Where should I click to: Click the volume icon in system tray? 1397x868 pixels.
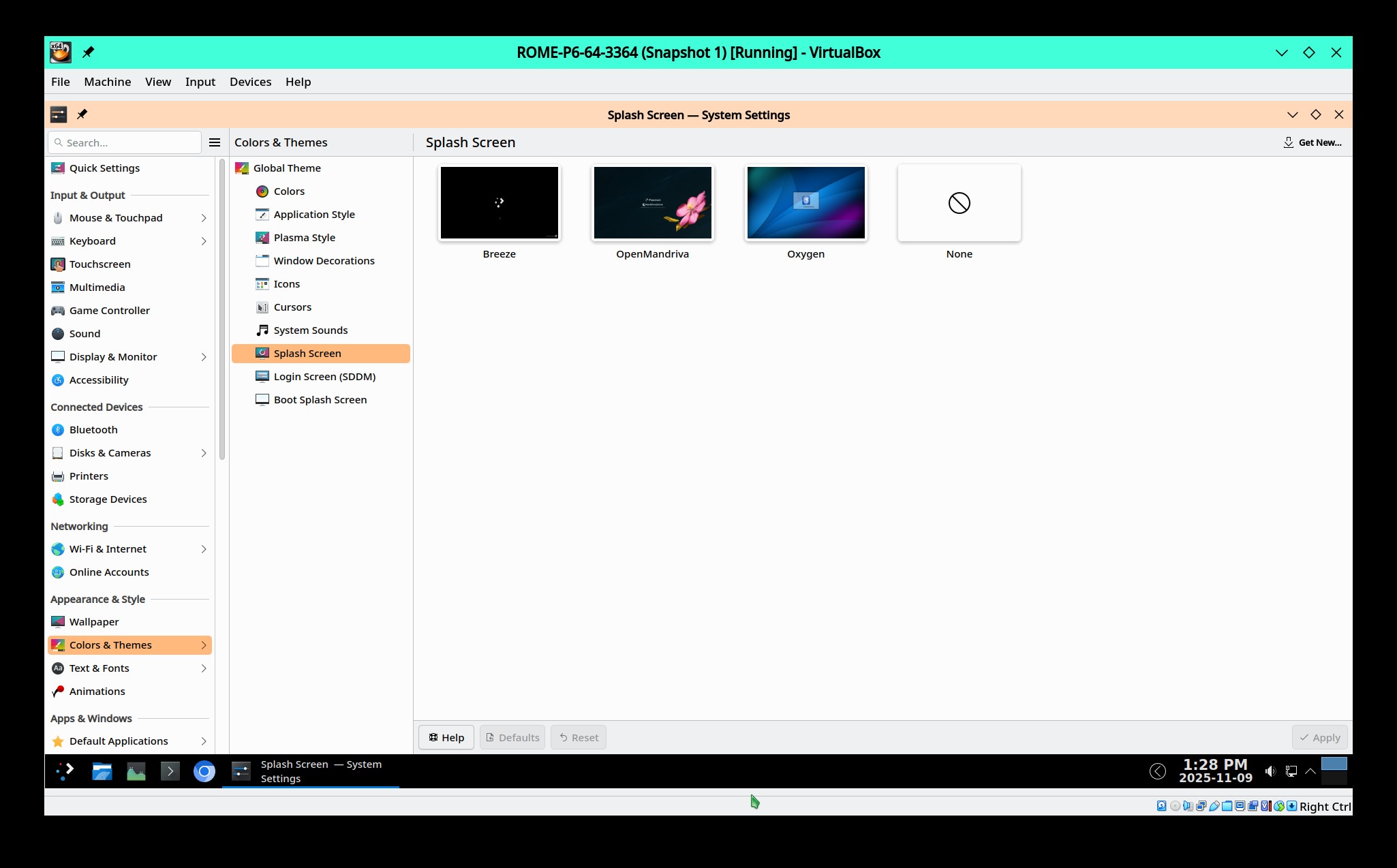1270,771
